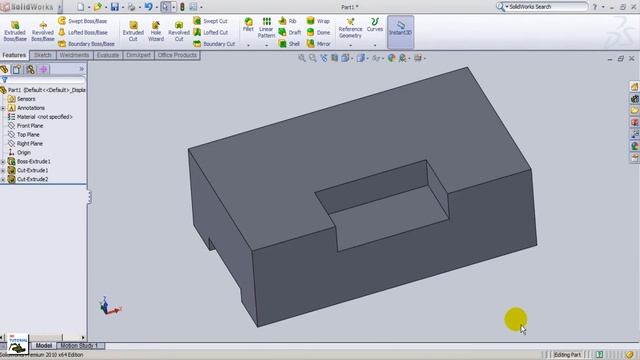
Task: Click the New document icon
Action: (80, 7)
